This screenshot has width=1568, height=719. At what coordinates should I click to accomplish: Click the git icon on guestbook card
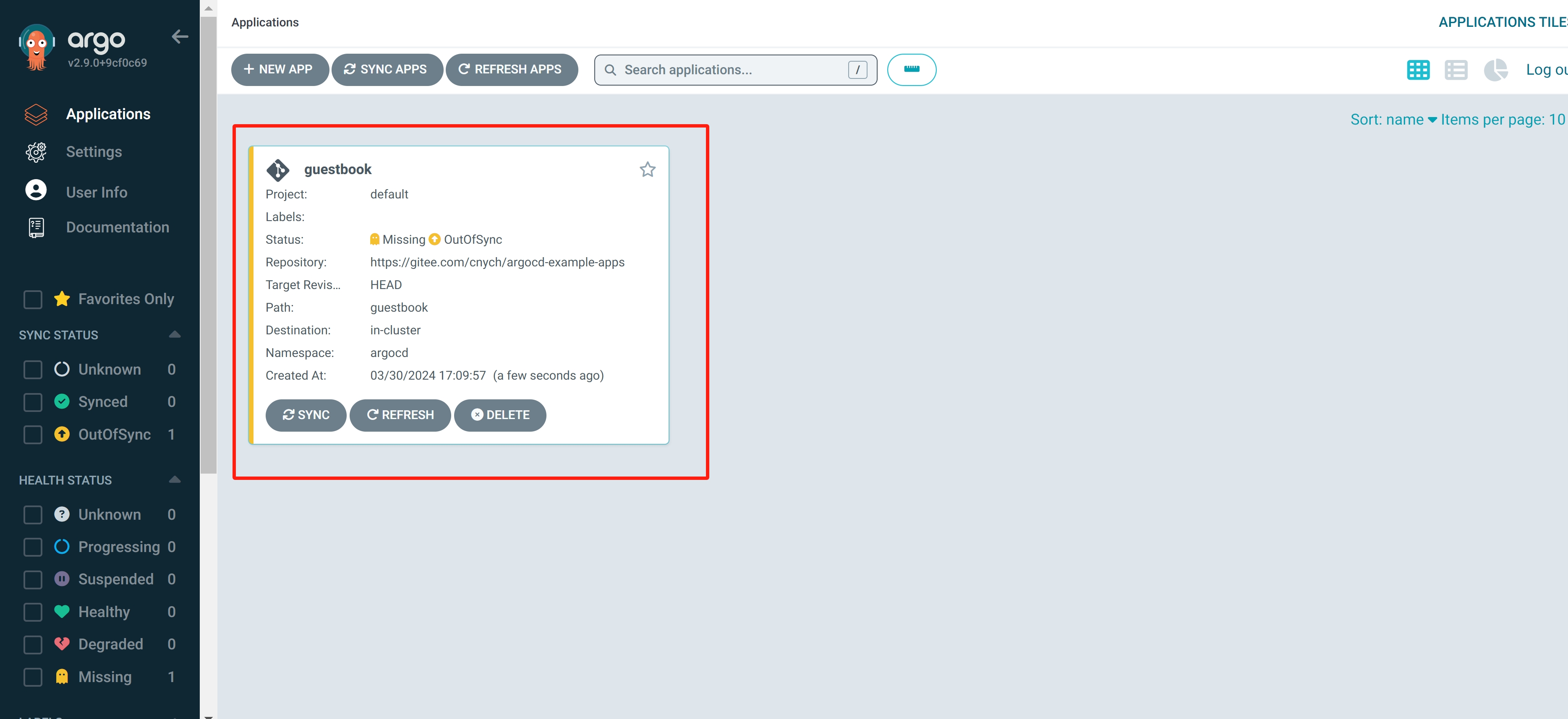277,170
